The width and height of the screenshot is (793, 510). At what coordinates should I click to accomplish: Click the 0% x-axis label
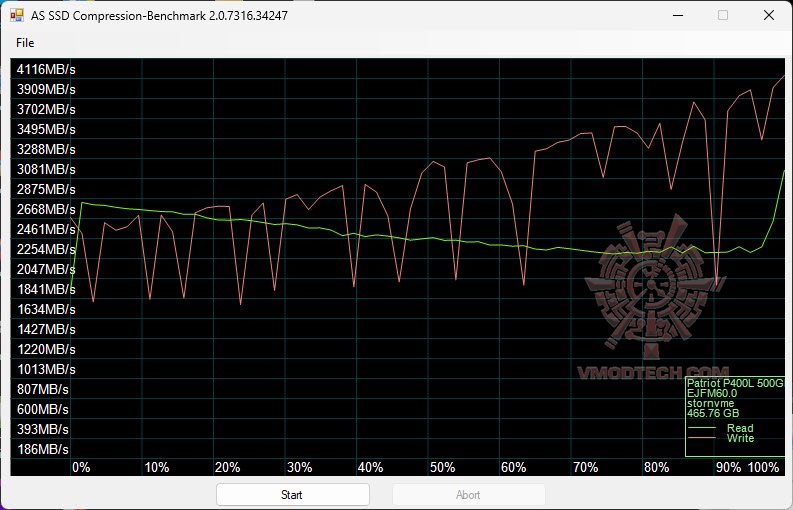point(81,467)
